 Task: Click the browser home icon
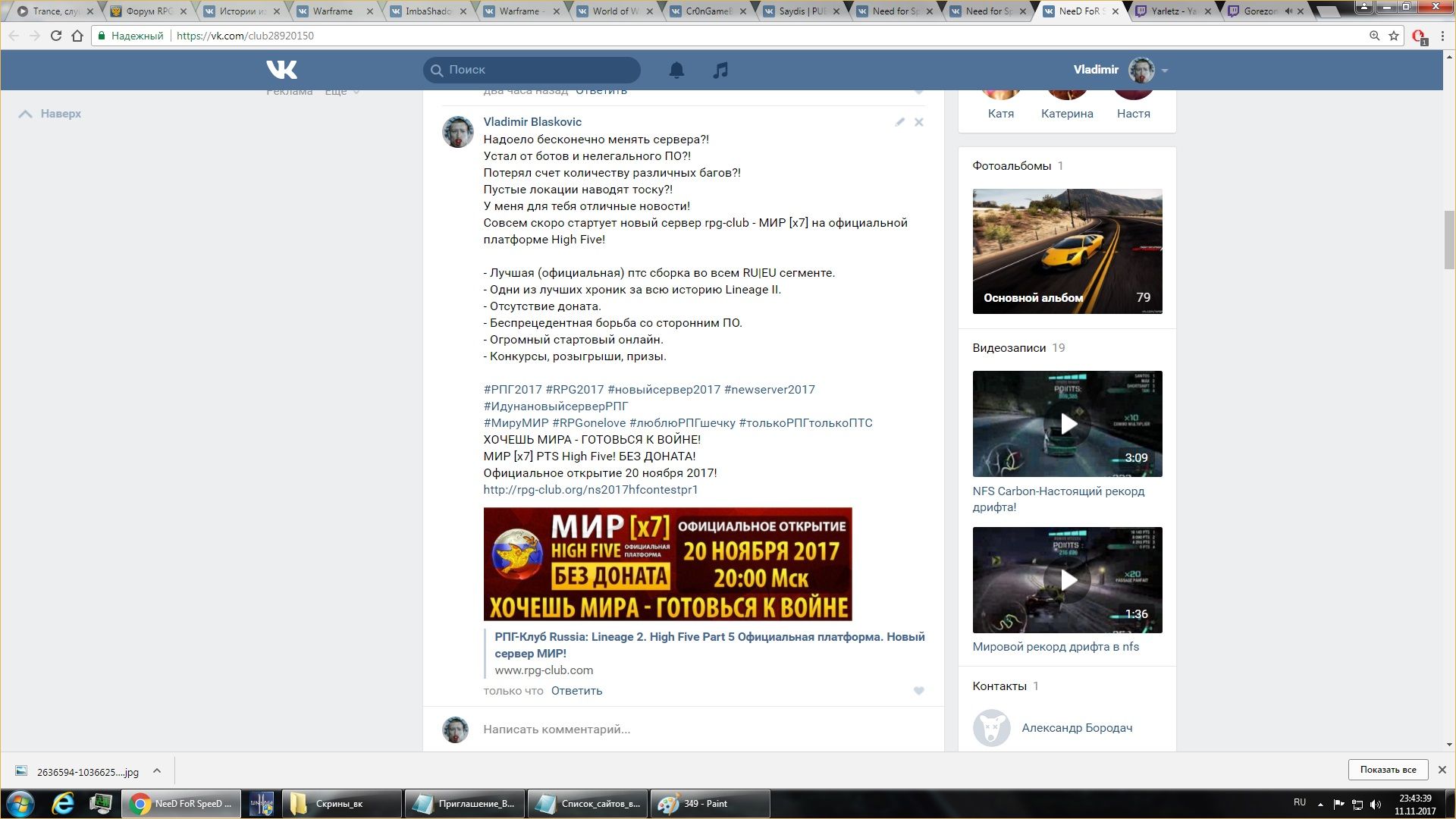coord(77,36)
